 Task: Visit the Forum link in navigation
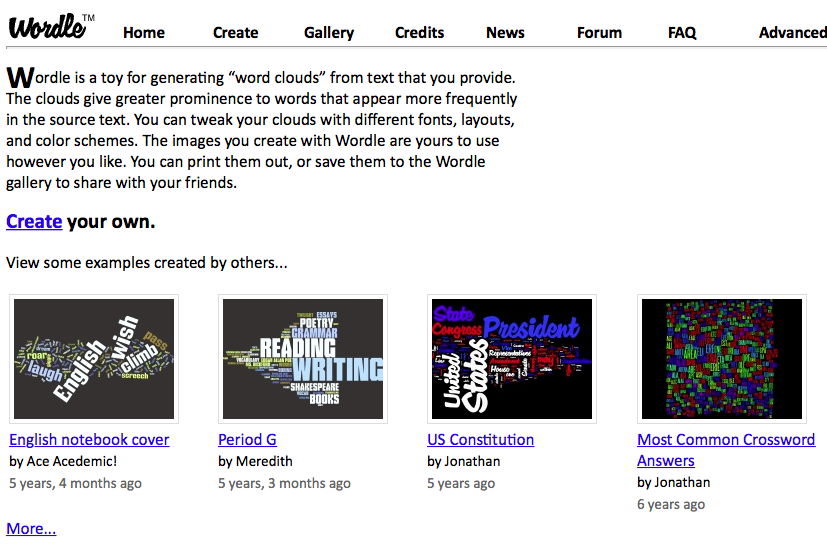(599, 33)
